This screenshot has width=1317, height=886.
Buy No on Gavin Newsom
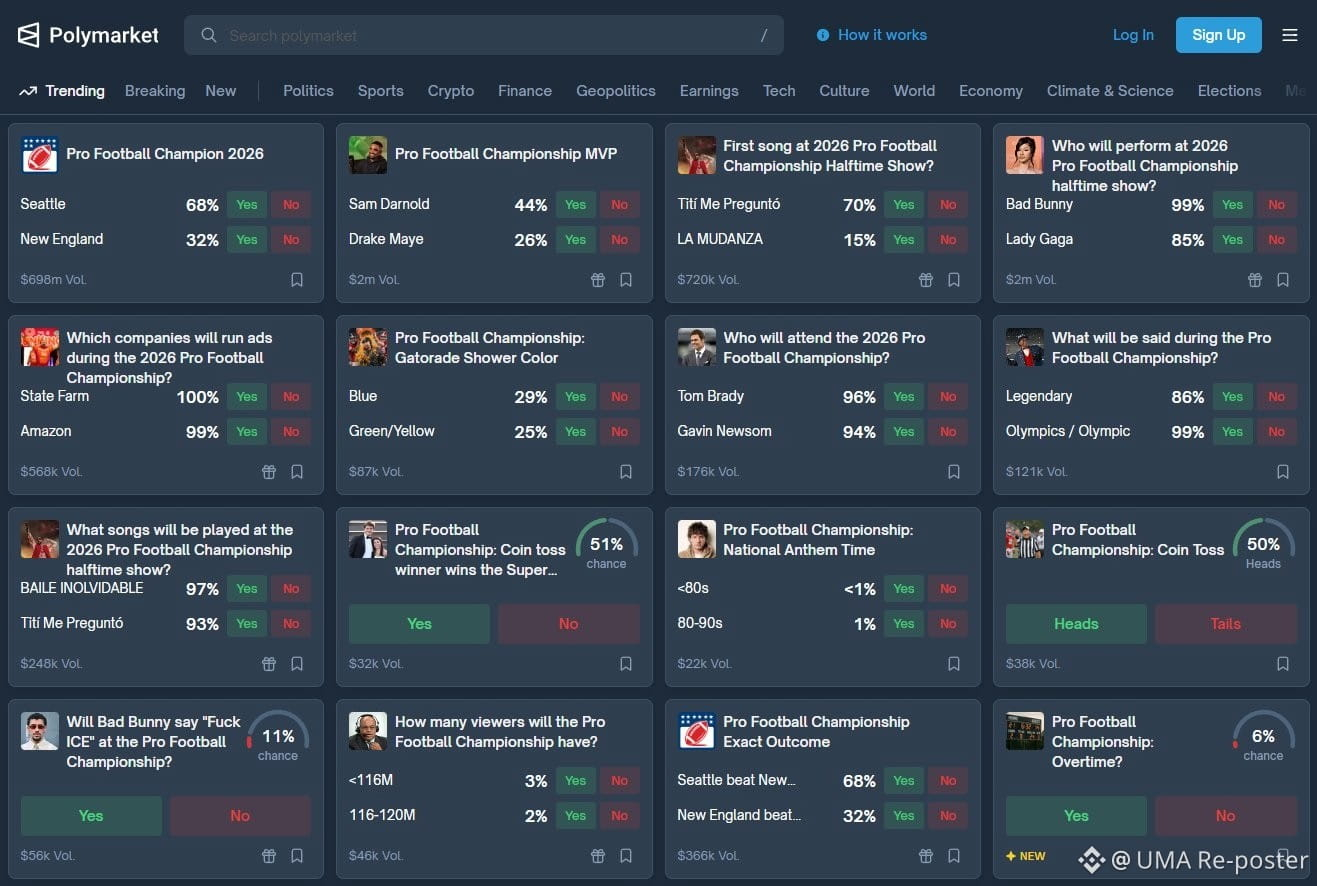[x=948, y=432]
